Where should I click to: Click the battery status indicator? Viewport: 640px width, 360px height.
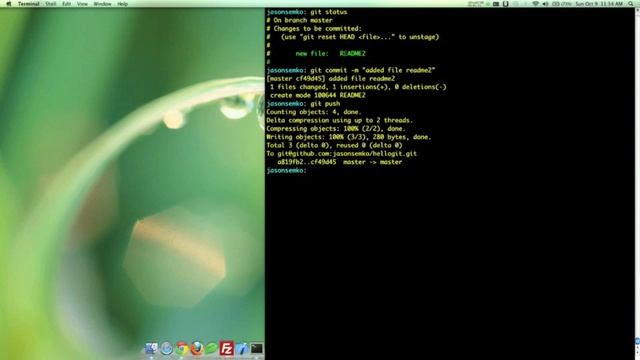coord(562,4)
